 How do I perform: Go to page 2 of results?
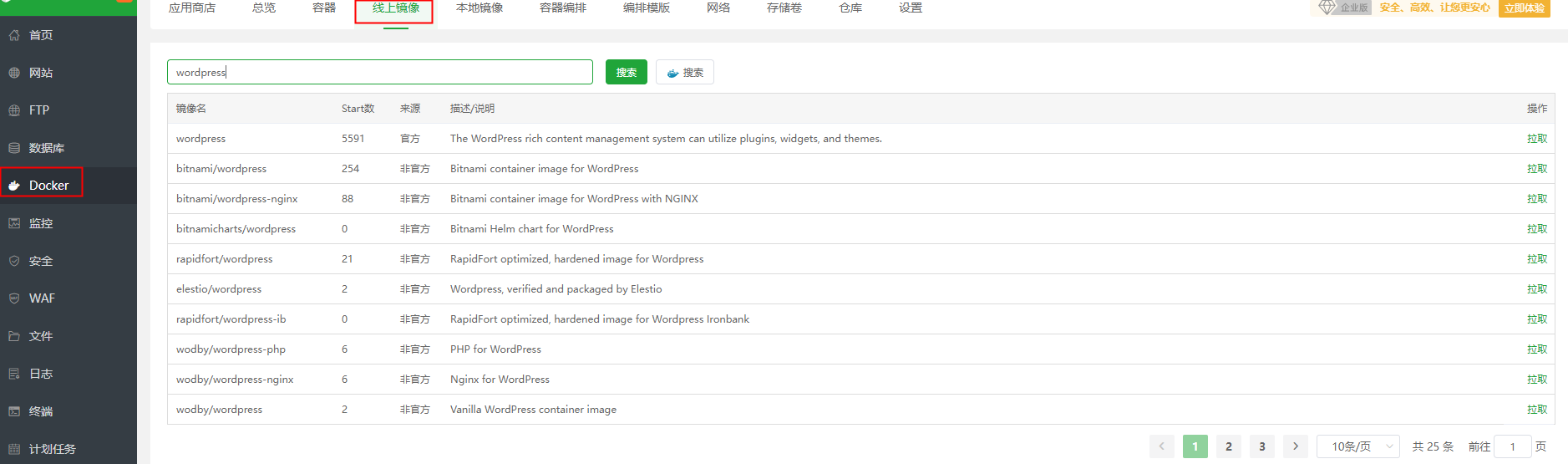[x=1228, y=446]
